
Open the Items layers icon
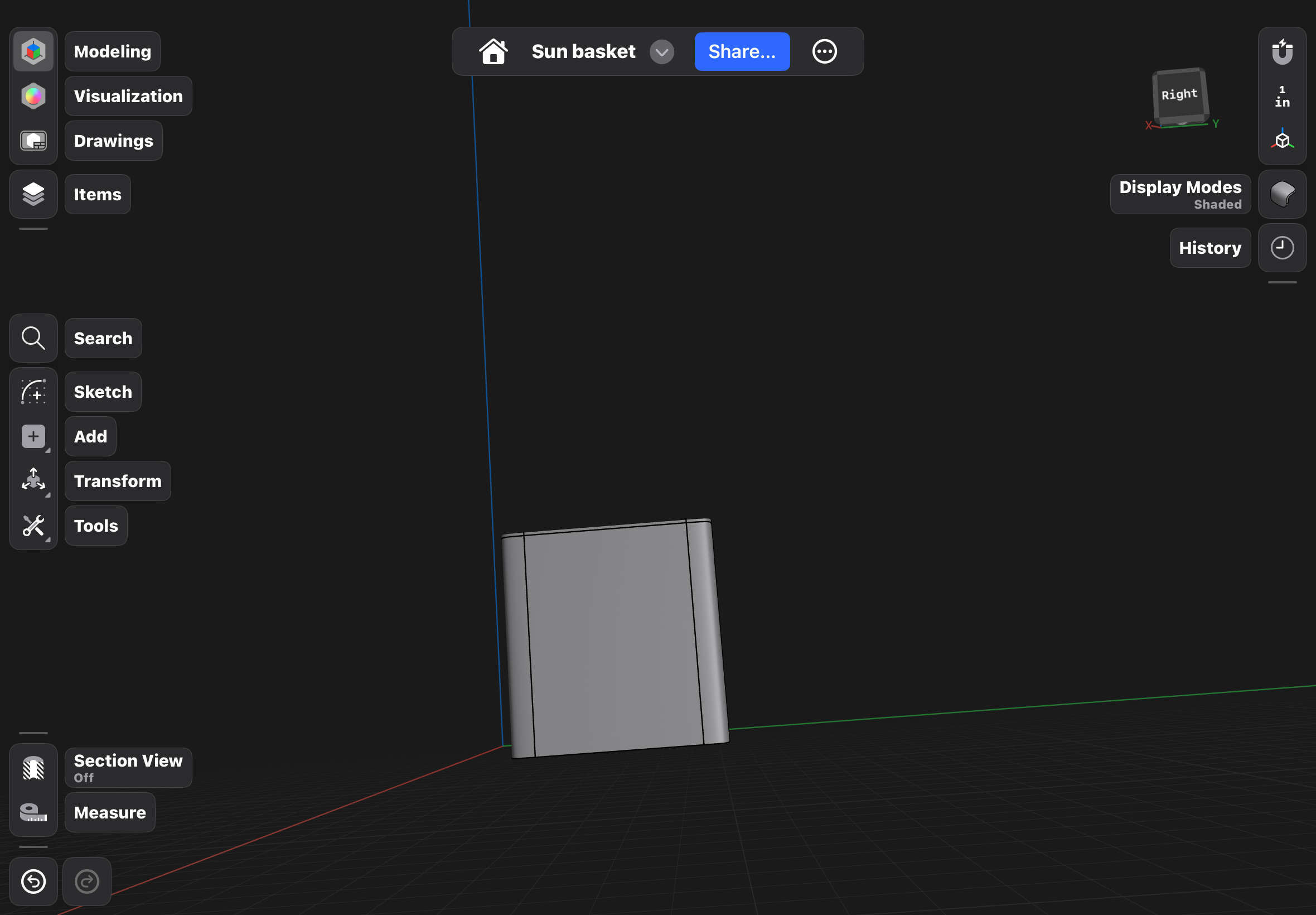(33, 194)
